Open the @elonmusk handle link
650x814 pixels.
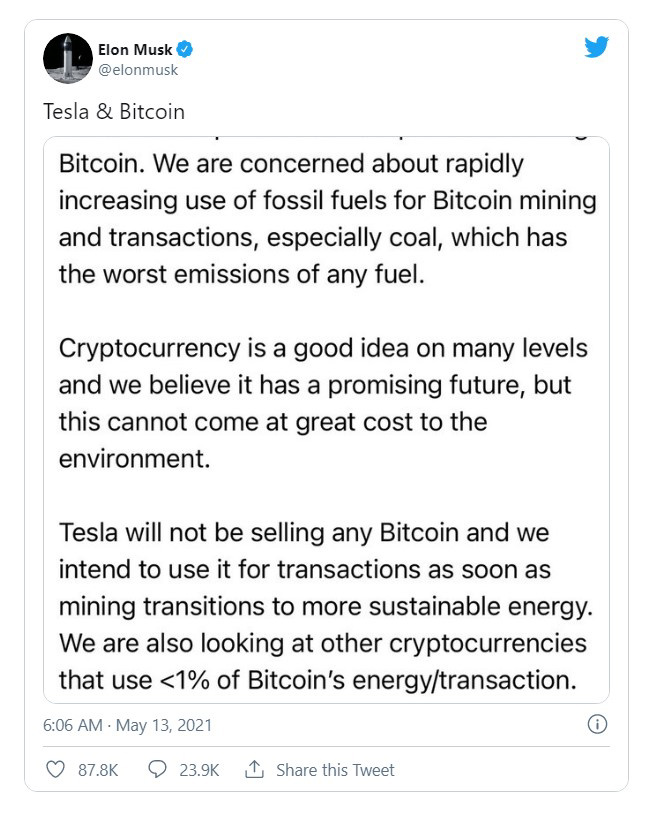(137, 70)
